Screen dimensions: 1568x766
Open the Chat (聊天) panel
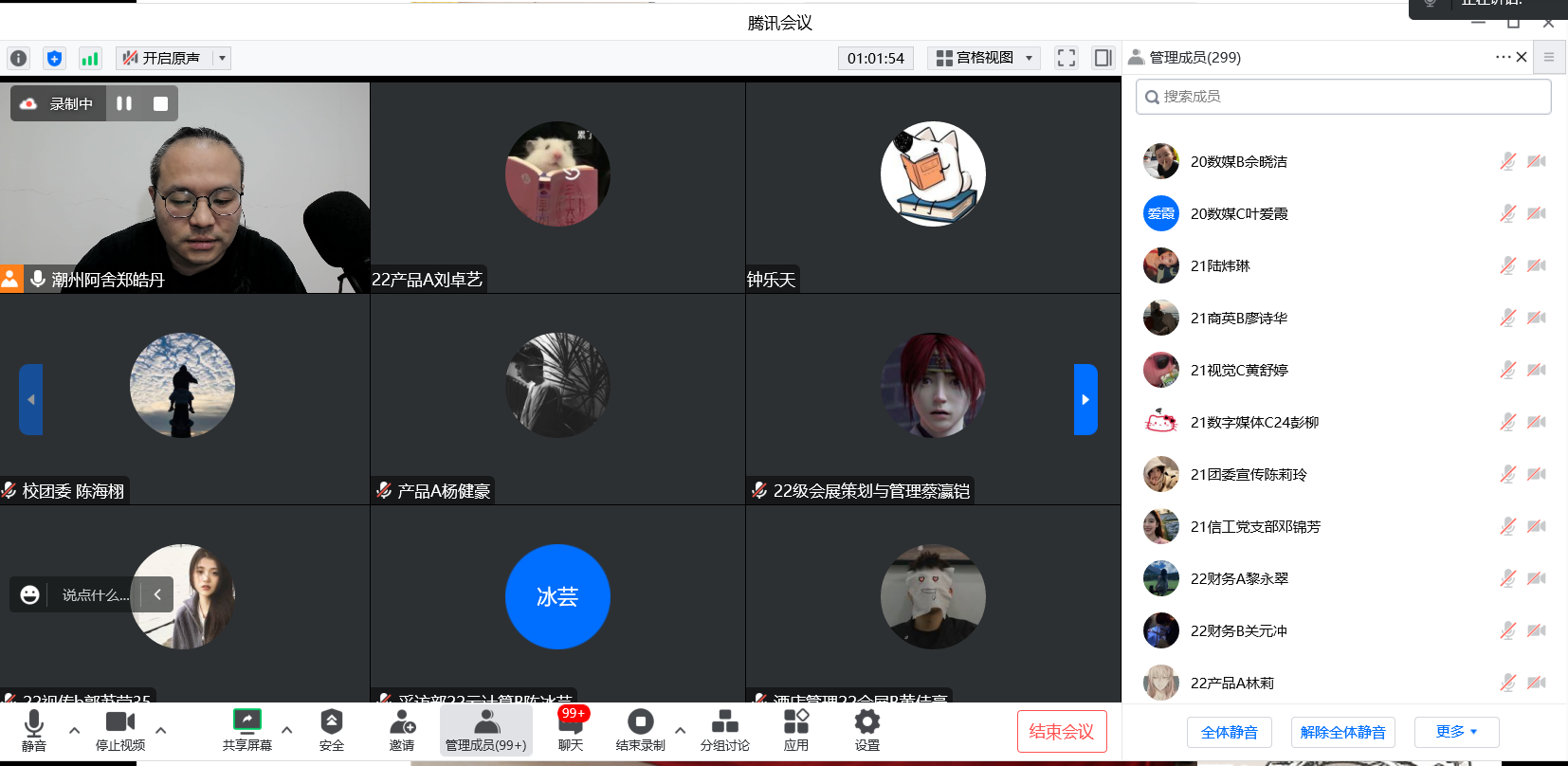571,730
